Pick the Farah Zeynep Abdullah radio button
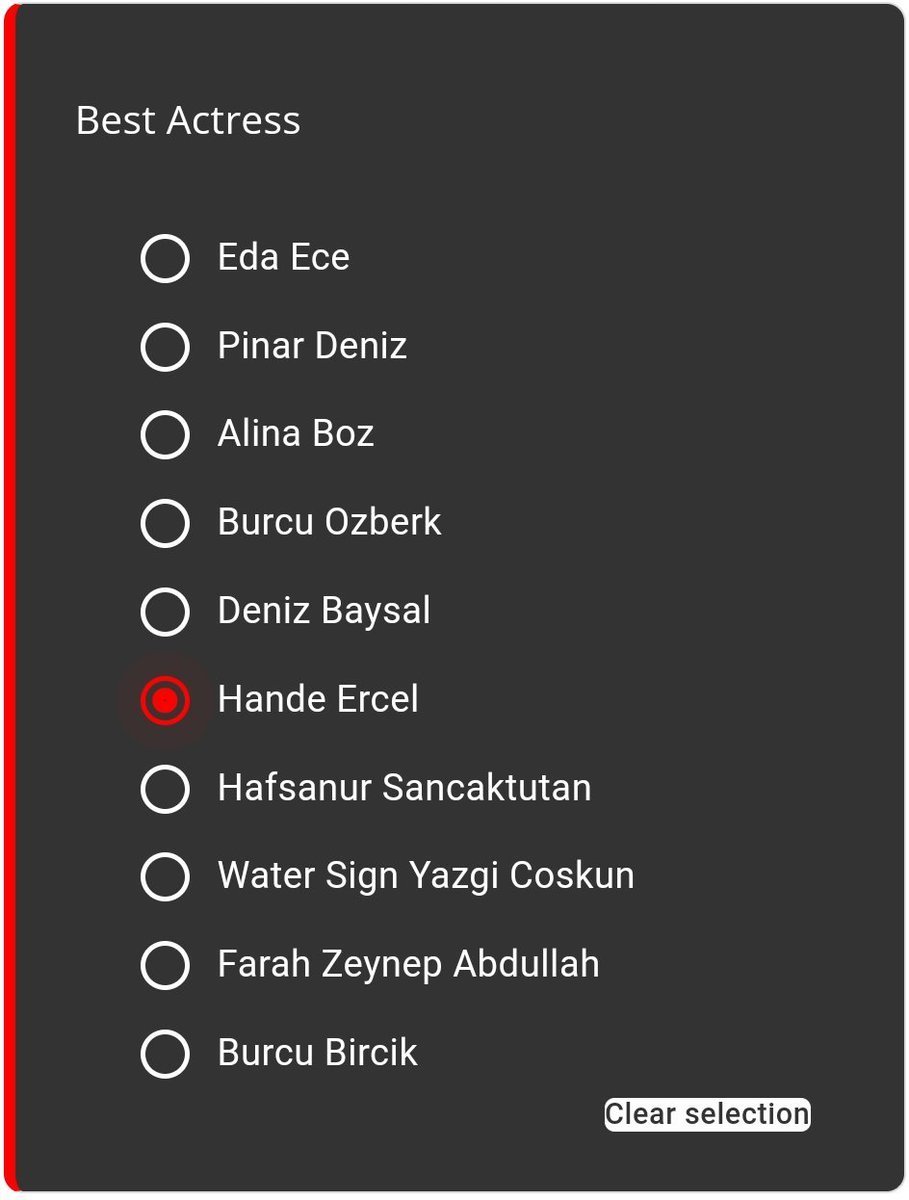The image size is (909, 1200). pos(165,965)
